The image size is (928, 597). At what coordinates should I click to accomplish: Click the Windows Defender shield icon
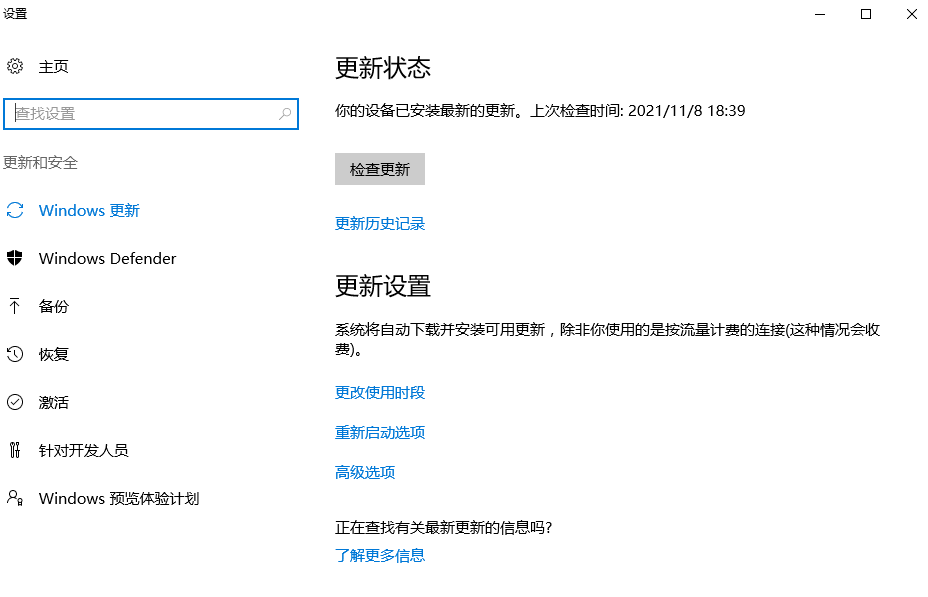15,258
